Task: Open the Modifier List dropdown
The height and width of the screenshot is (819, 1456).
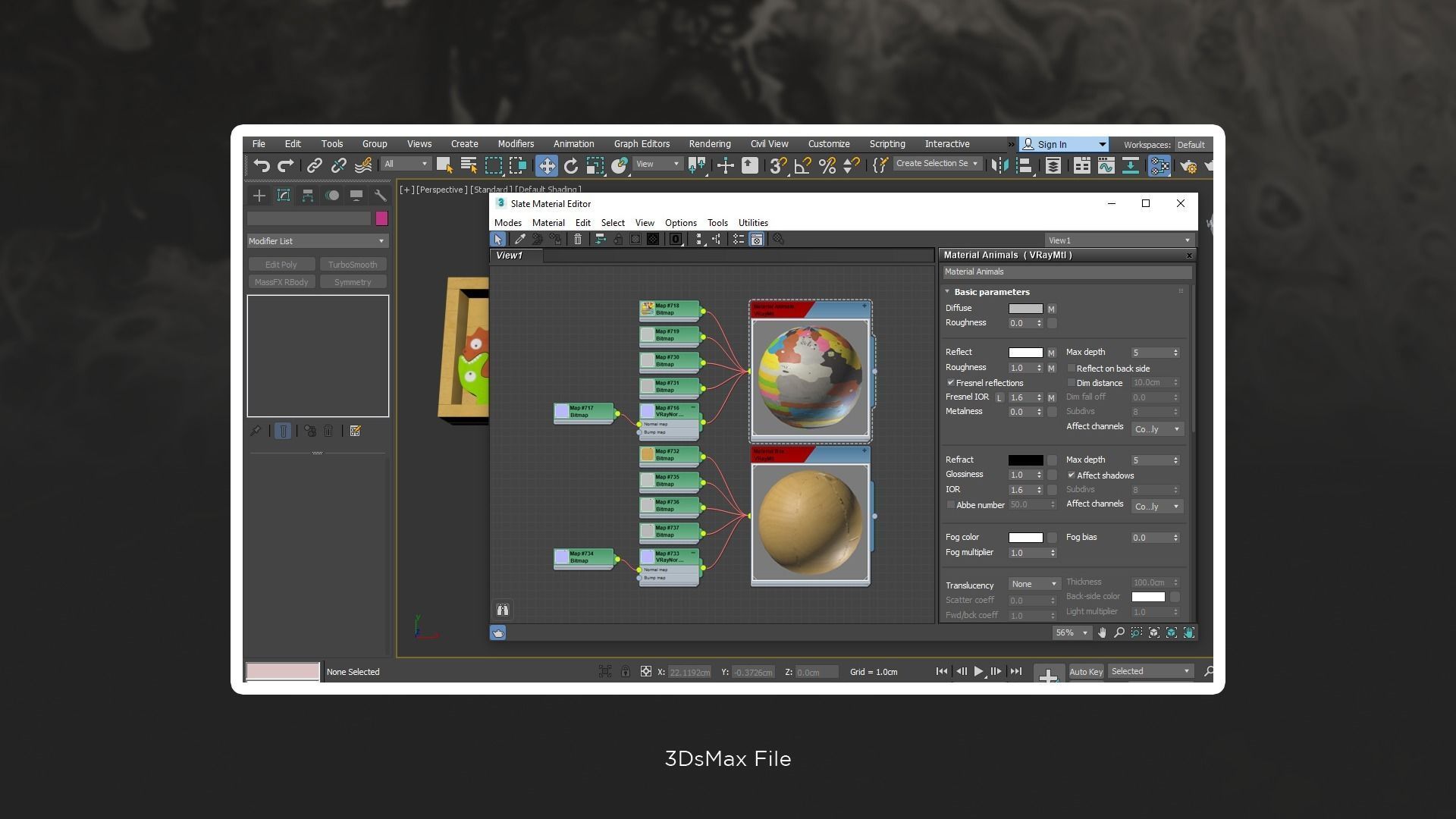Action: click(x=317, y=241)
